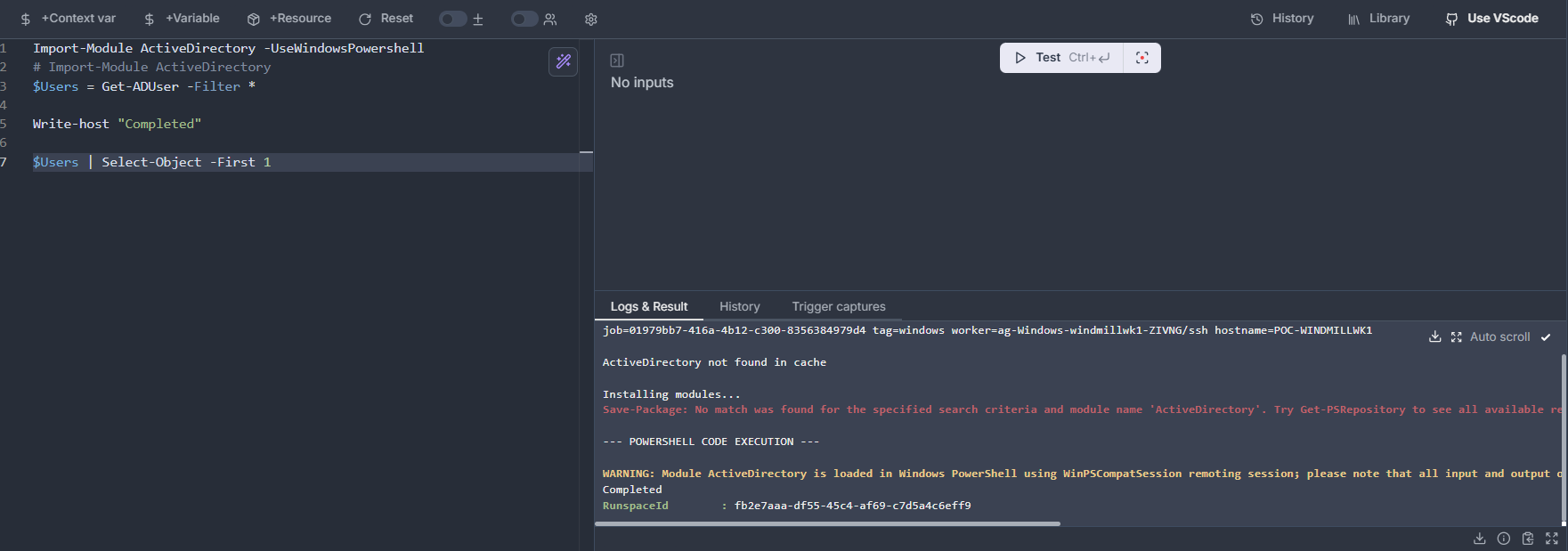Download the logs via log download icon

(x=1435, y=336)
